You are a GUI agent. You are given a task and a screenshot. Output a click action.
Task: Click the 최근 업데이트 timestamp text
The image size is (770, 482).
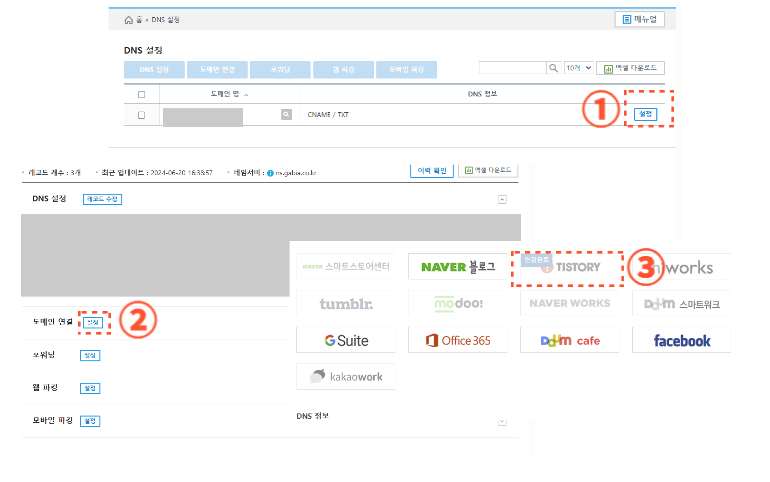coord(157,173)
